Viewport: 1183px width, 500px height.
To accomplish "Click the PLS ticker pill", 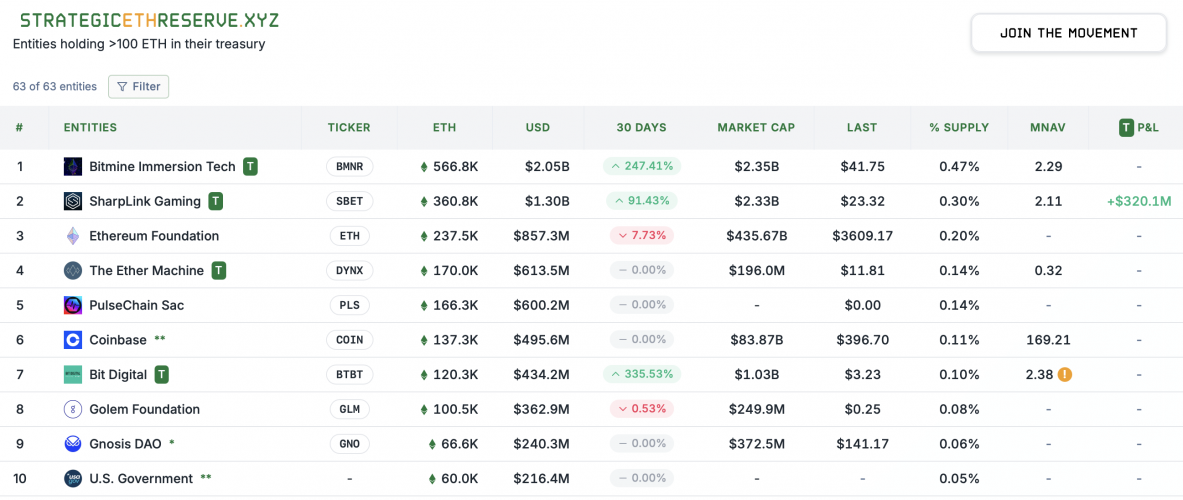I will click(349, 305).
